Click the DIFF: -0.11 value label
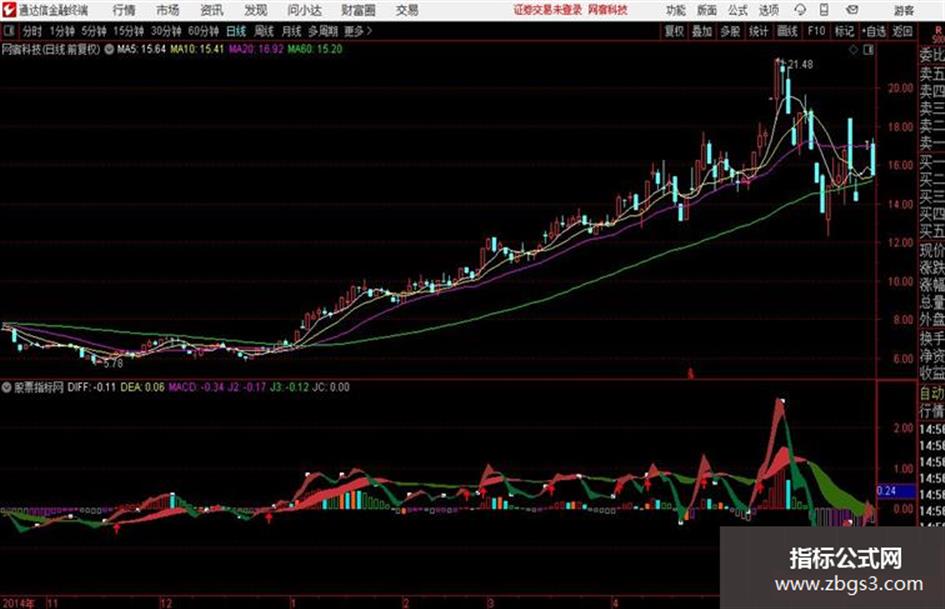The height and width of the screenshot is (609, 945). (x=92, y=387)
